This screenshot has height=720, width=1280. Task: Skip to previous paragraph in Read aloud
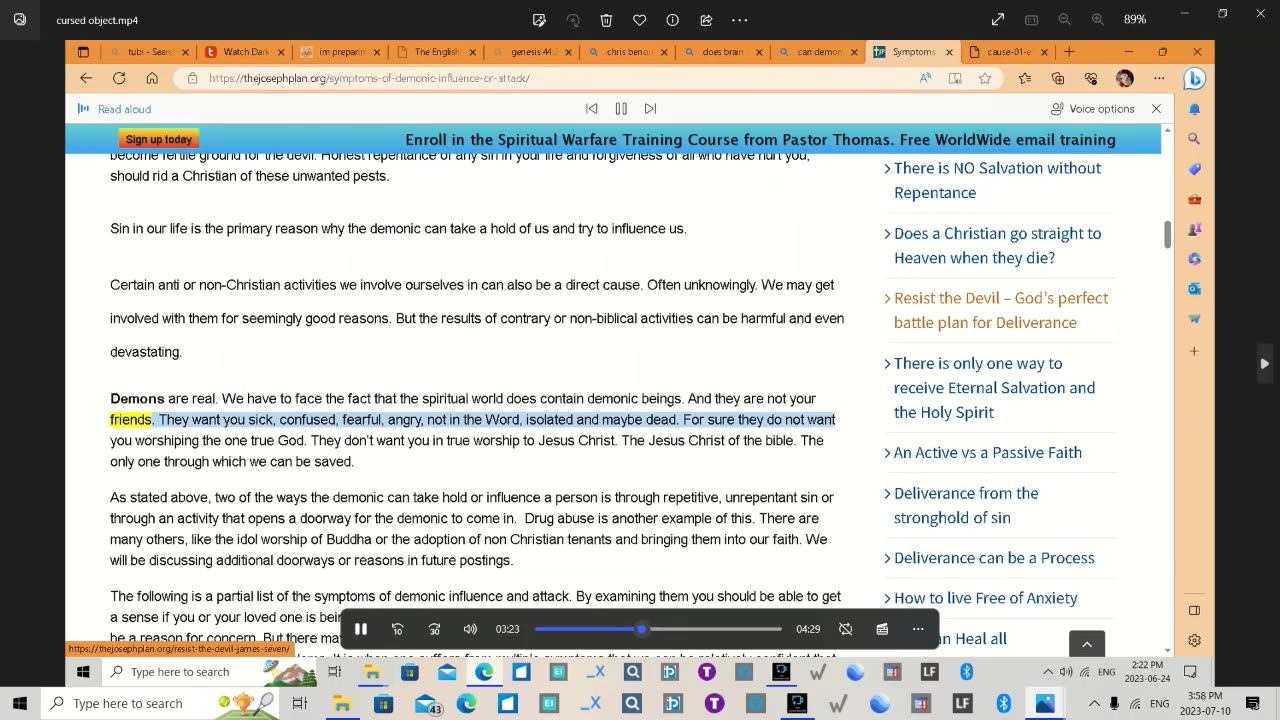[592, 108]
